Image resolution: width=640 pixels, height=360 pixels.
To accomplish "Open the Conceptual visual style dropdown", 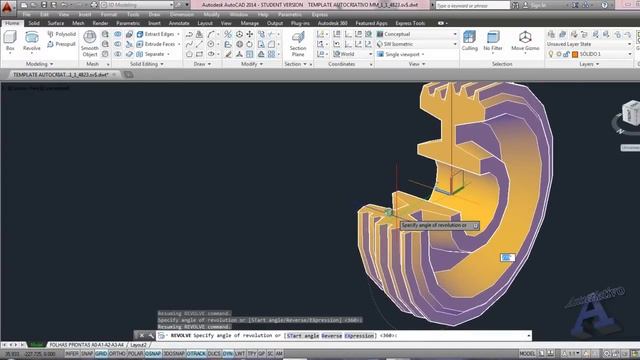I will tap(417, 34).
